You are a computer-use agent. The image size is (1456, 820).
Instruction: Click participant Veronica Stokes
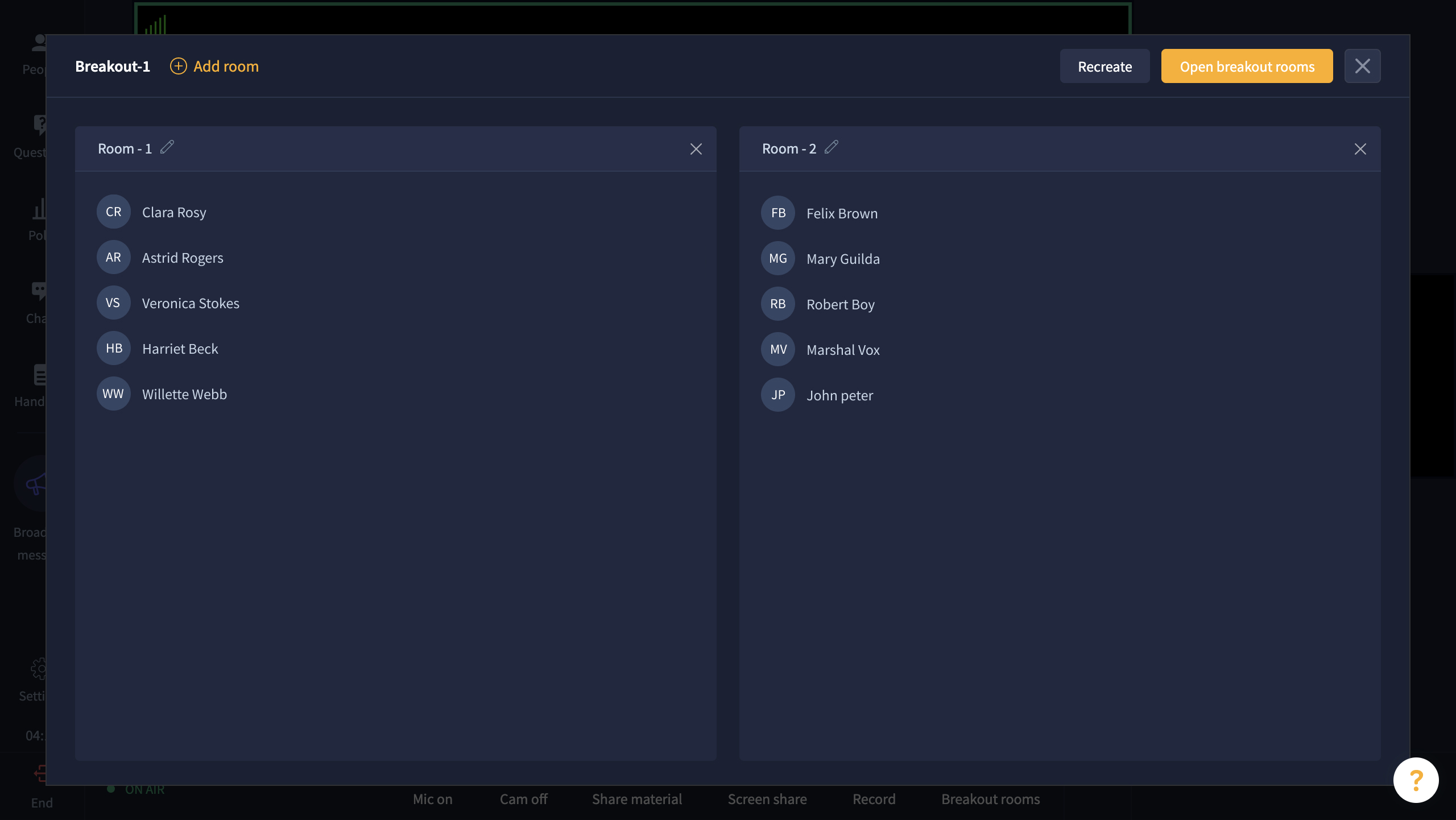click(x=190, y=303)
